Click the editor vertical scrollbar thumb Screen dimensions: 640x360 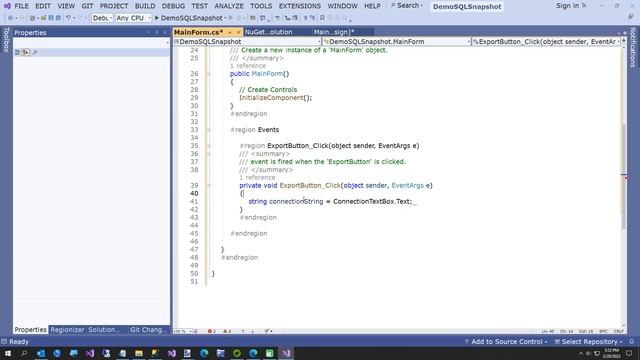[x=624, y=176]
